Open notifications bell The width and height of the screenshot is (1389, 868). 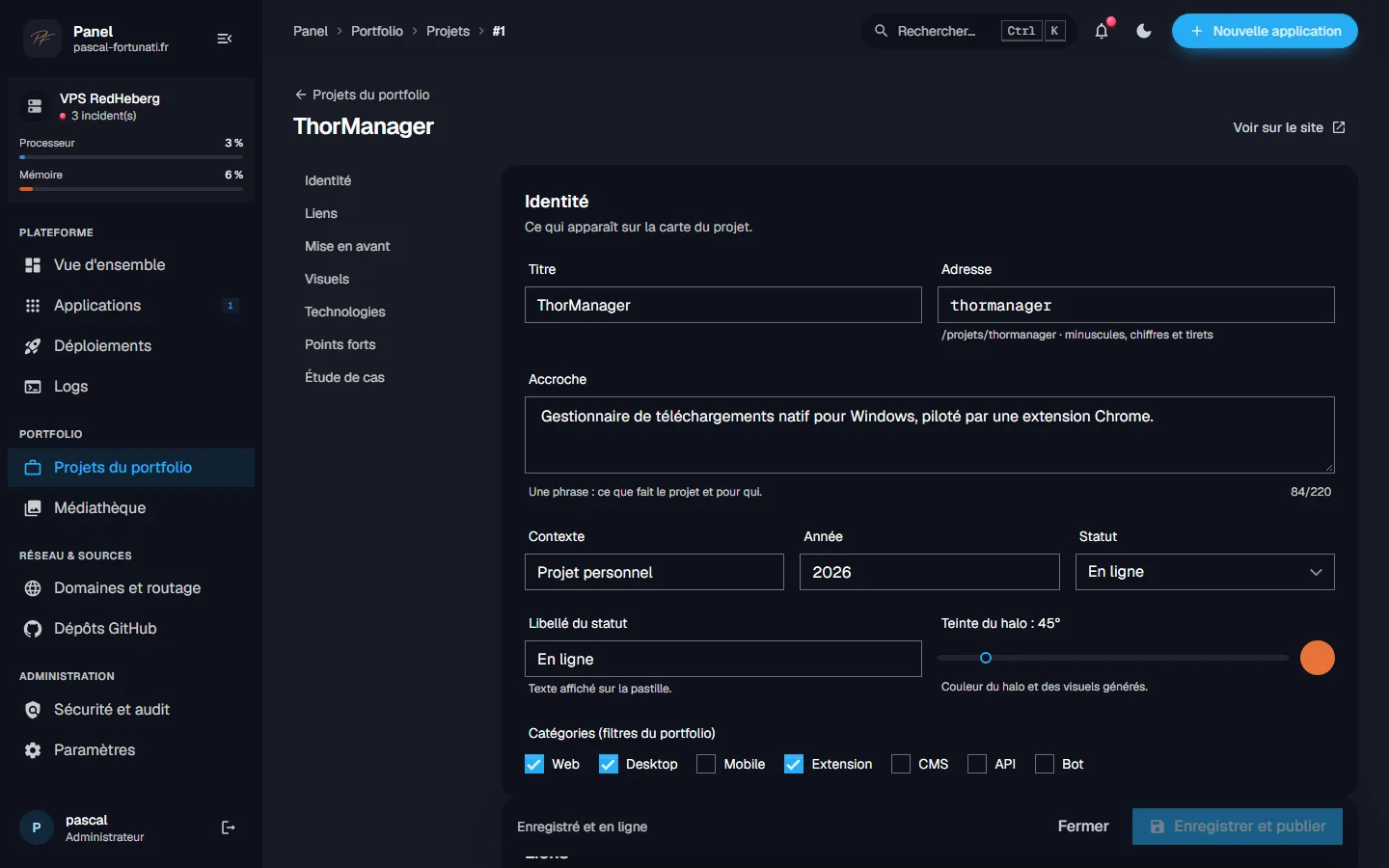click(x=1102, y=31)
